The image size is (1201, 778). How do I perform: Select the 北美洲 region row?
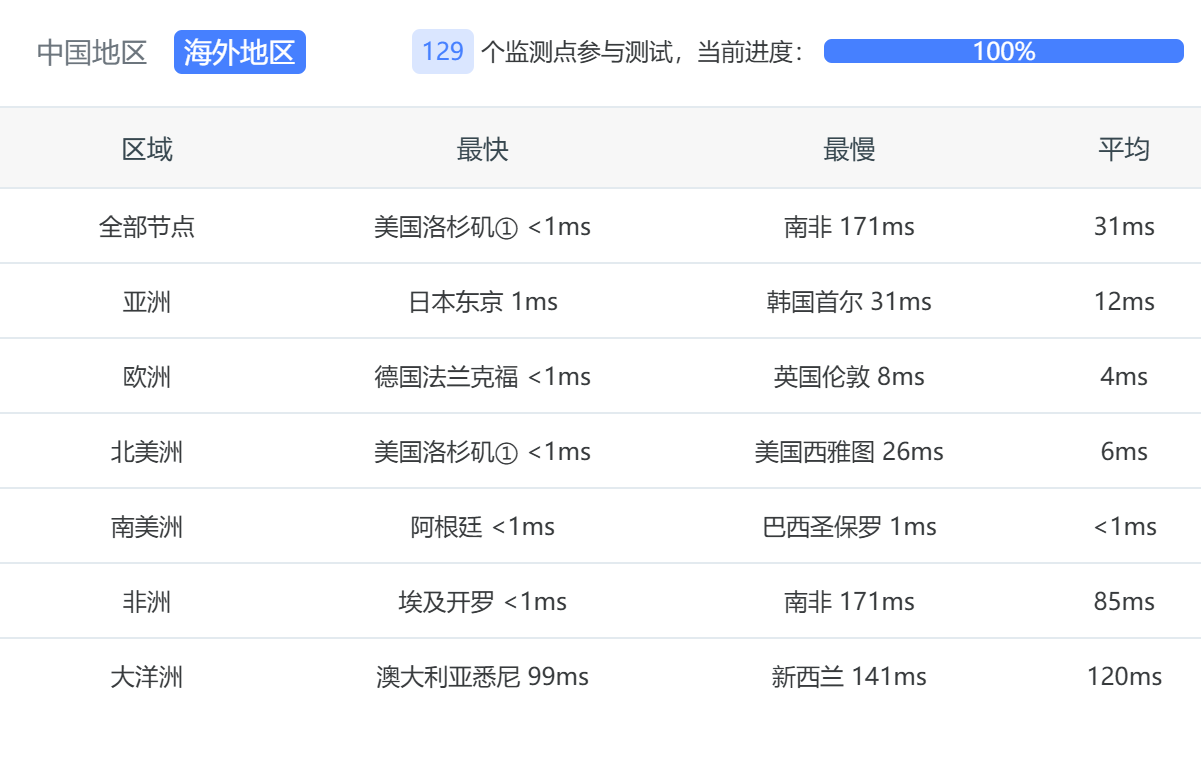147,452
